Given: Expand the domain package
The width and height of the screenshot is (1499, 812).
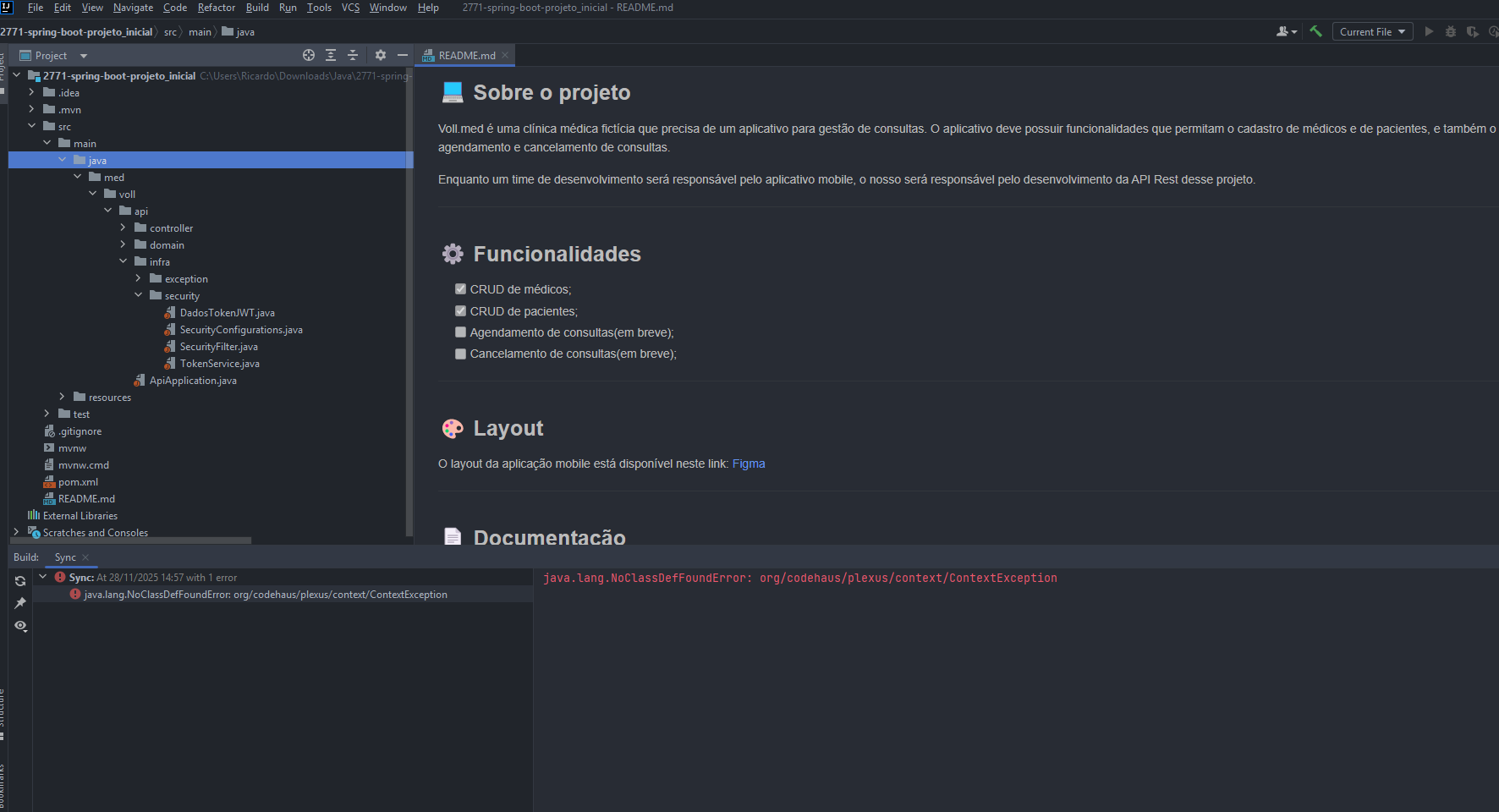Looking at the screenshot, I should tap(123, 244).
